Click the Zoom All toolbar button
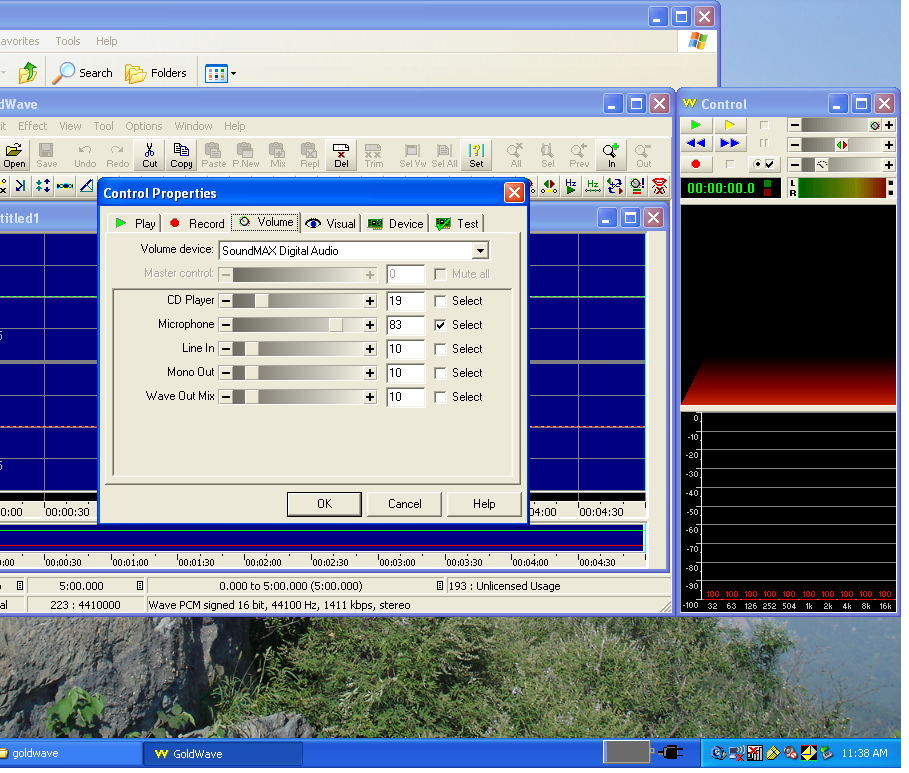The image size is (909, 773). (515, 155)
